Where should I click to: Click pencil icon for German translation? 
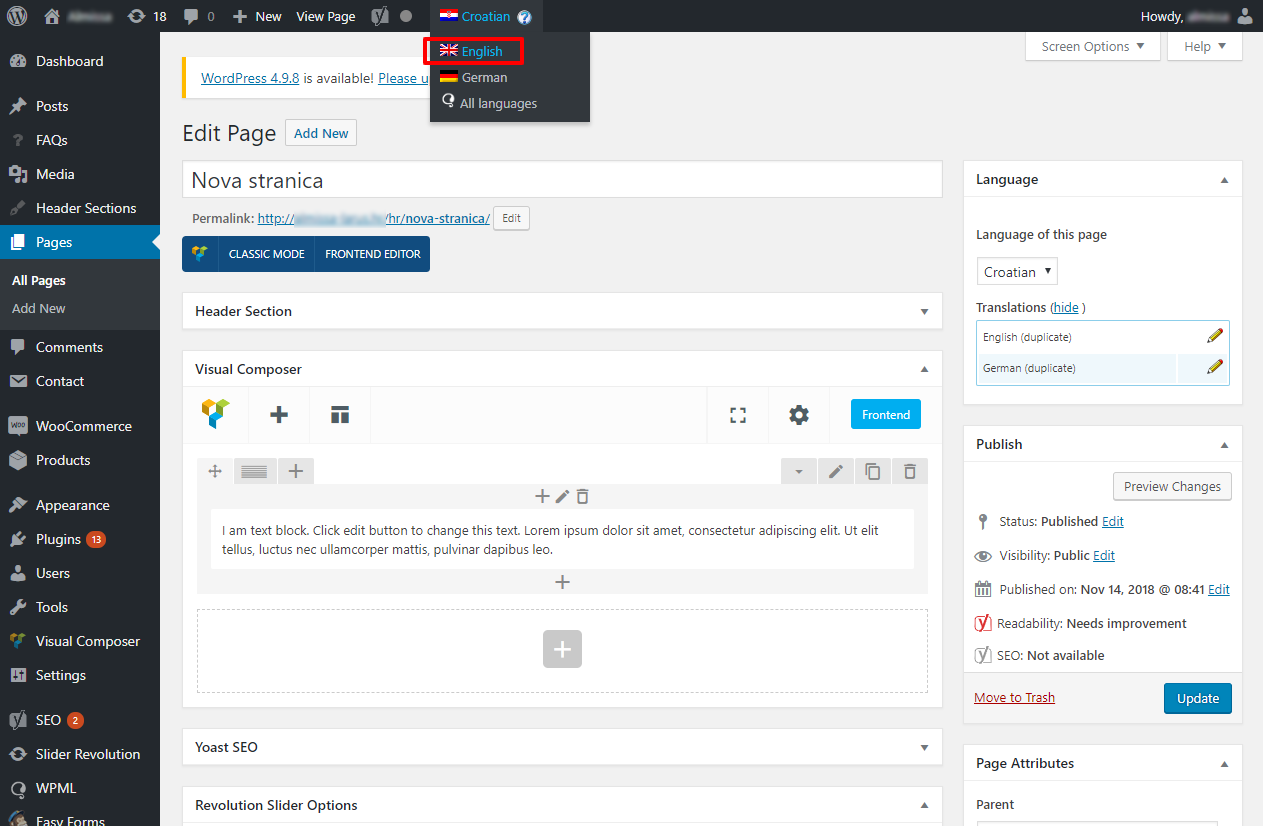click(1215, 367)
